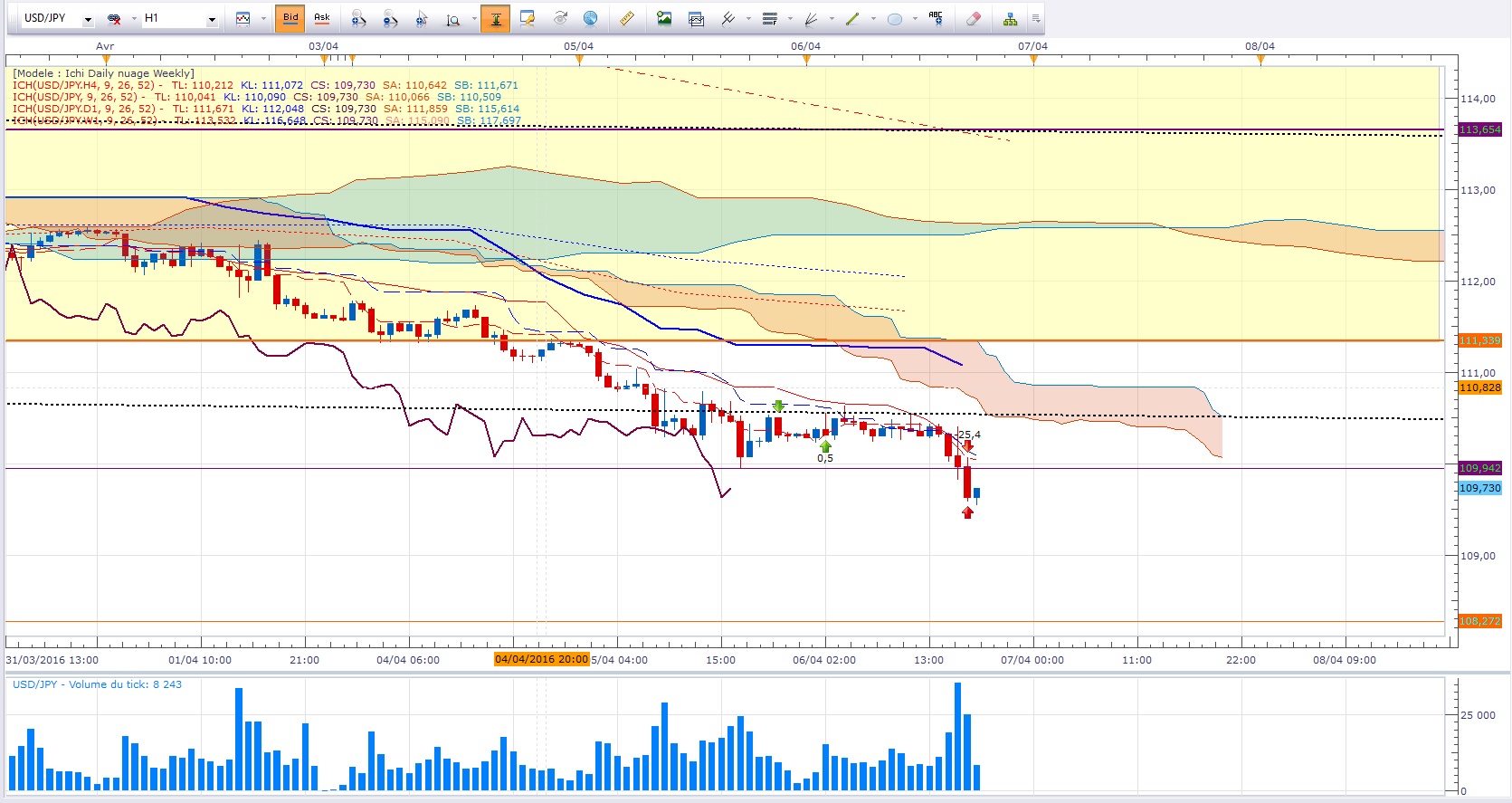Open the hierarchy tree icon
This screenshot has width=1512, height=803.
[1010, 18]
